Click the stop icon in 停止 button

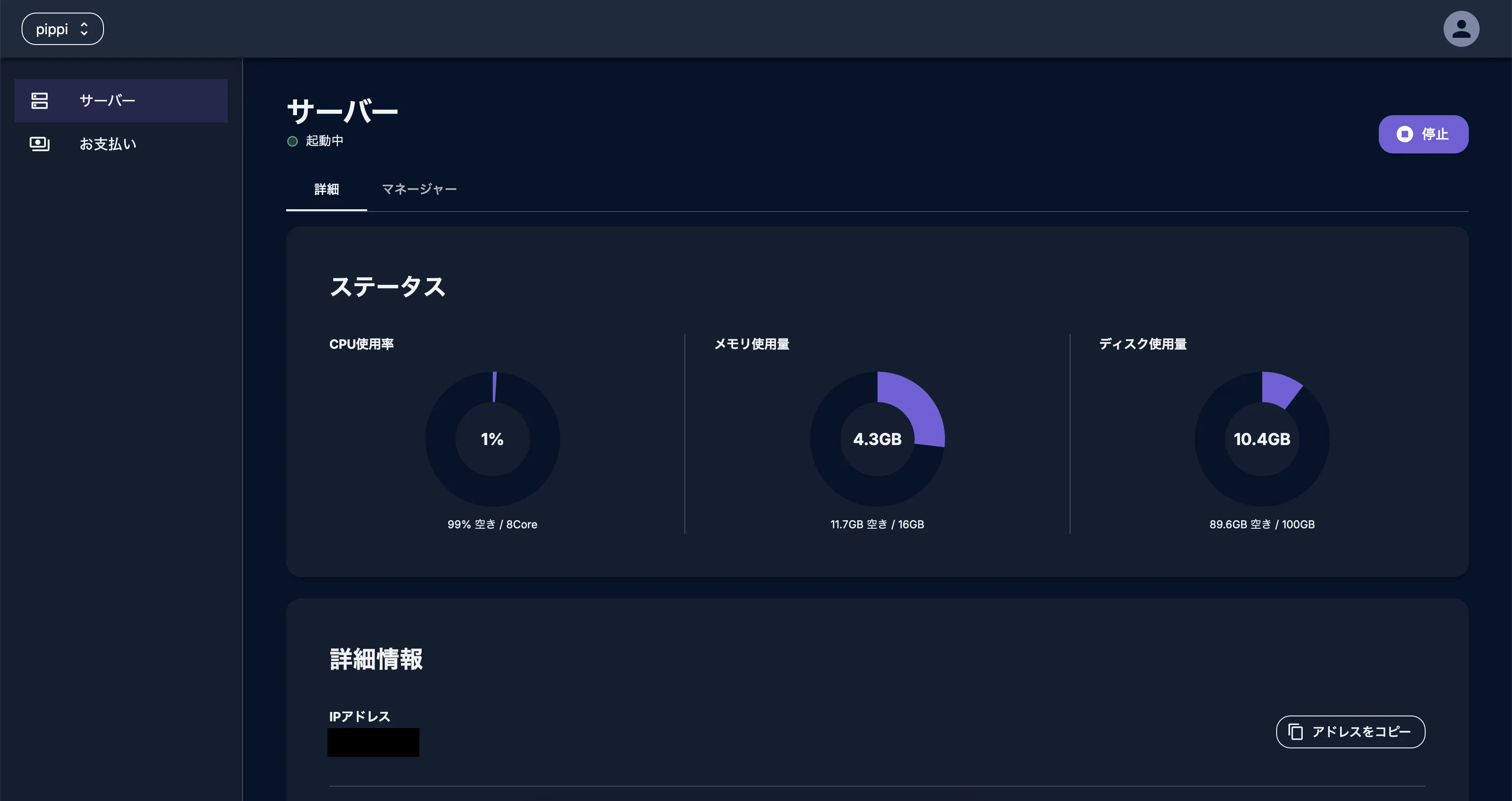[1404, 135]
